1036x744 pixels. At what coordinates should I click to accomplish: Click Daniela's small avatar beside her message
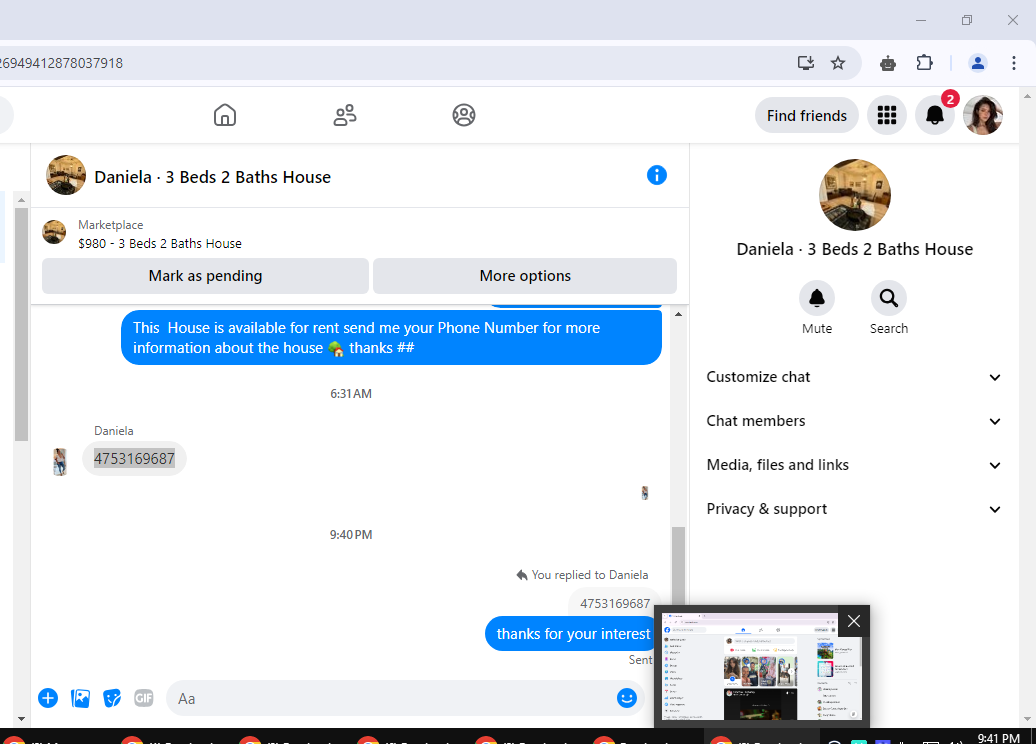60,461
